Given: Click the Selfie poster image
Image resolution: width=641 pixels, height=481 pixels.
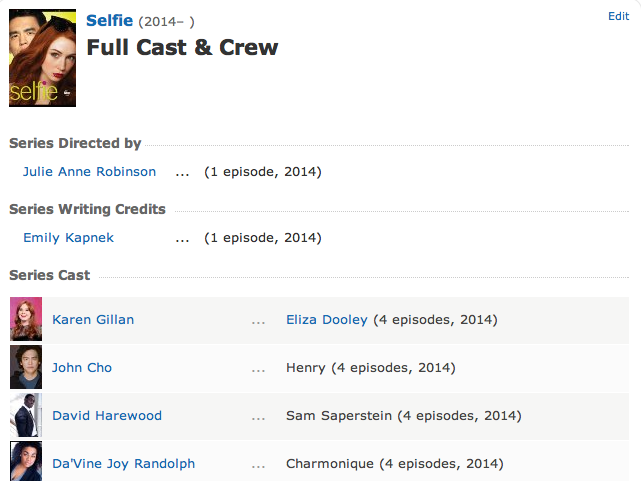Looking at the screenshot, I should point(43,58).
